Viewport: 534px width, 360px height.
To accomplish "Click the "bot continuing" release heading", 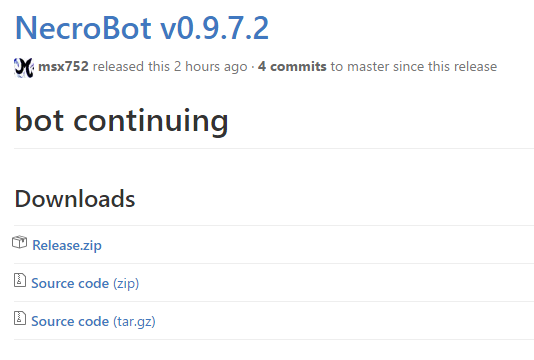I will pyautogui.click(x=122, y=120).
